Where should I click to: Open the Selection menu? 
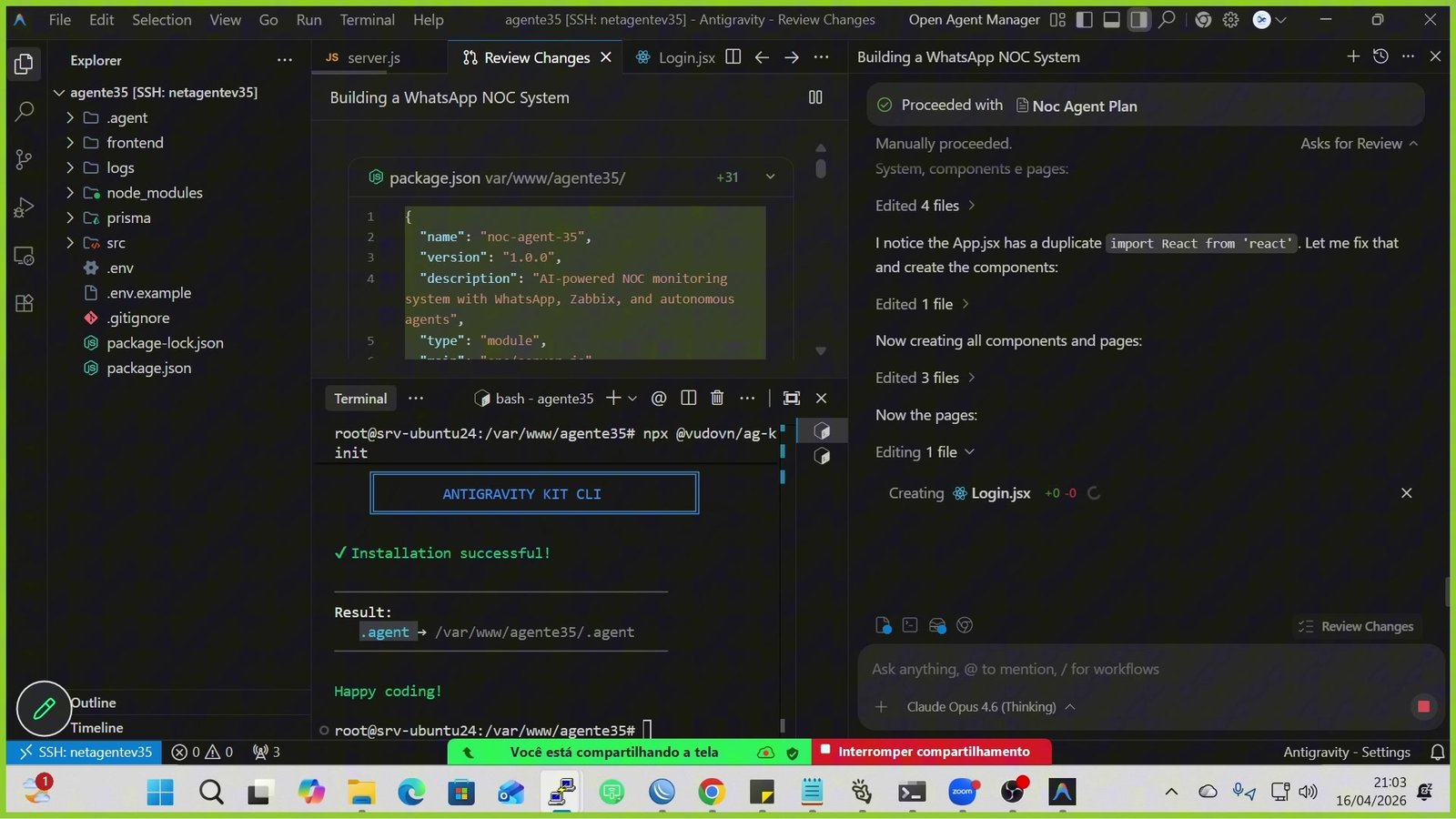click(162, 19)
